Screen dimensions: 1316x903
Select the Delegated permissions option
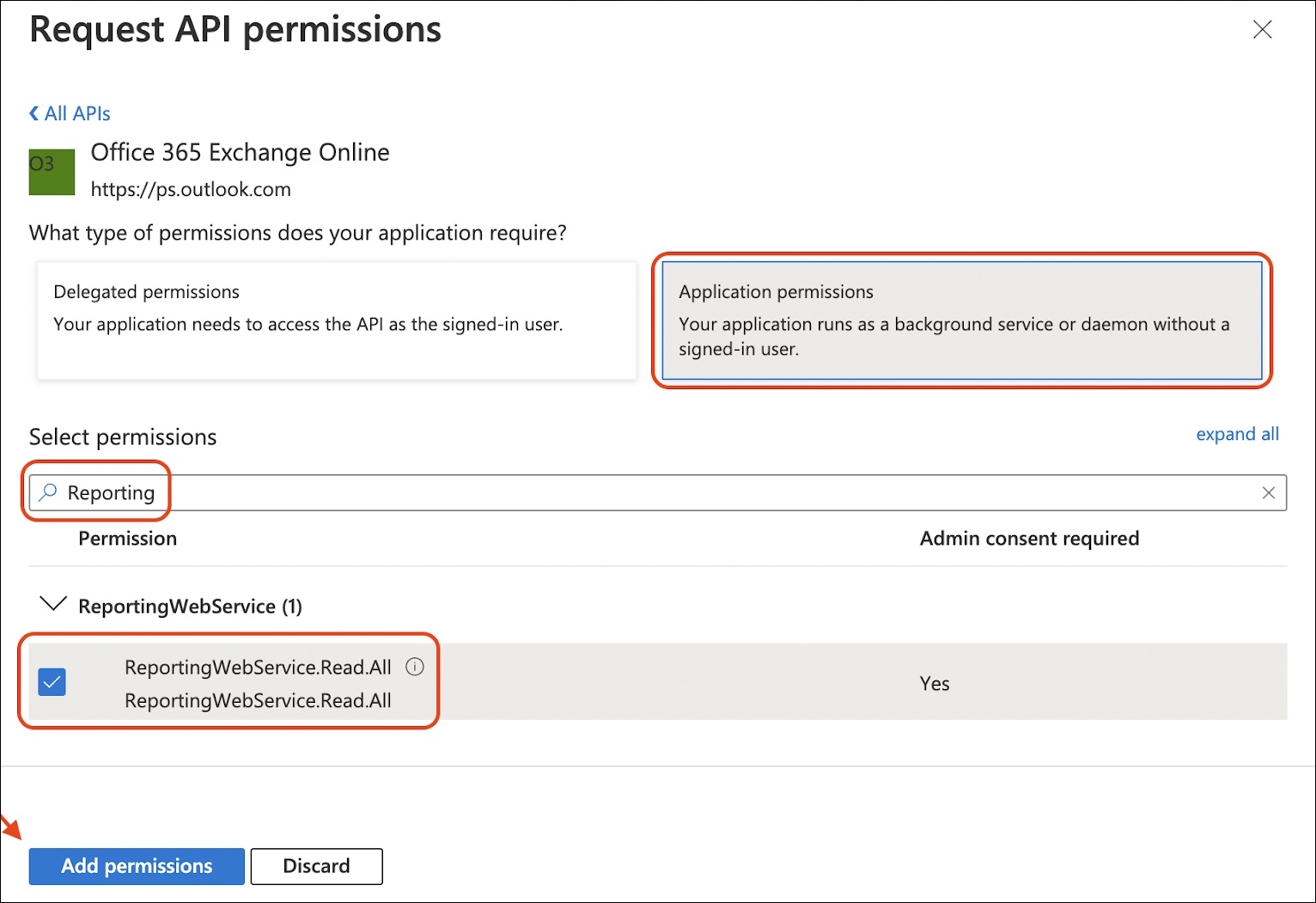(x=336, y=320)
